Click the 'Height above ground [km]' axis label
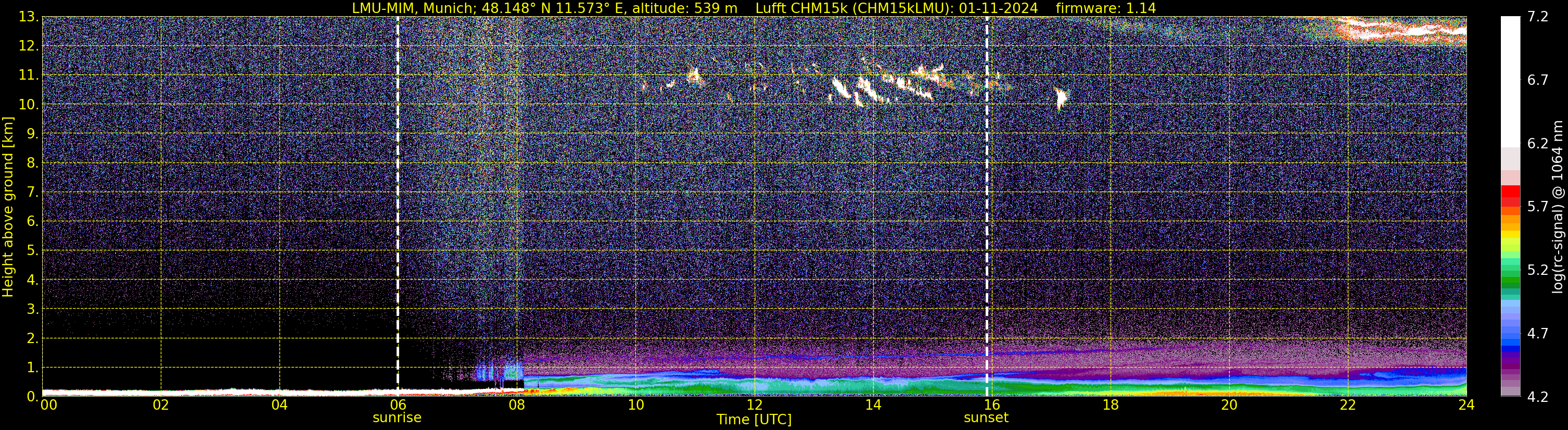 click(8, 207)
